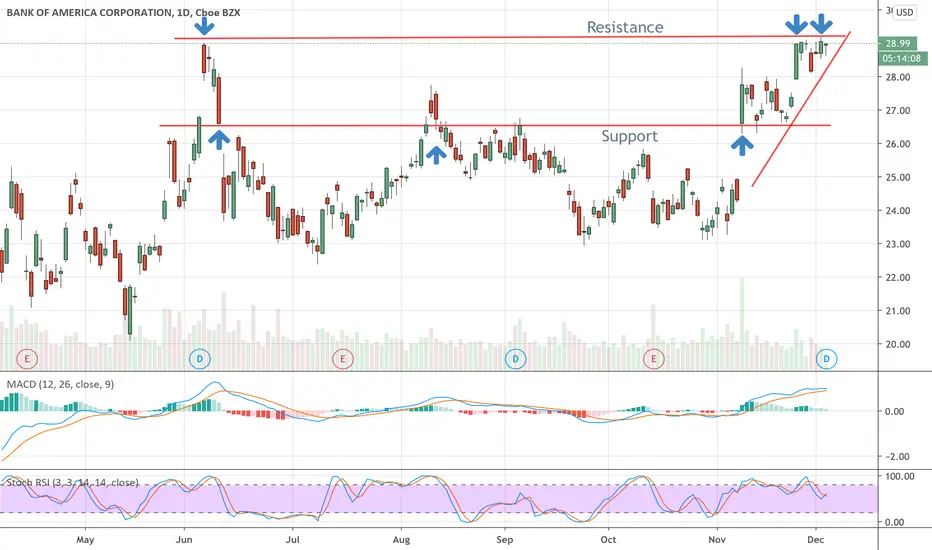Click the Oct label on time axis
The image size is (932, 550).
click(x=608, y=540)
